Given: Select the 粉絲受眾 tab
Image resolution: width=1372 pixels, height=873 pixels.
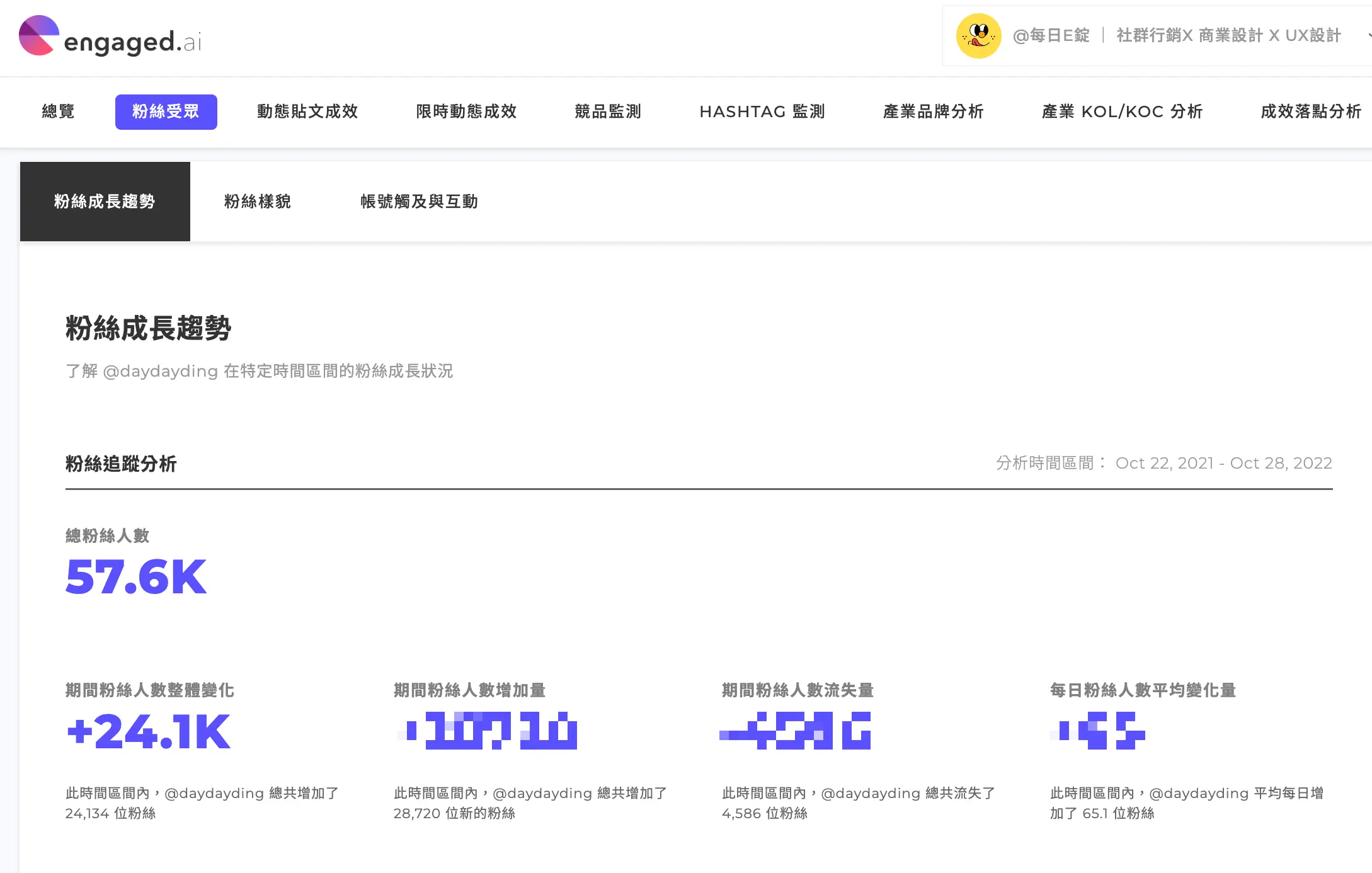Looking at the screenshot, I should (x=166, y=111).
